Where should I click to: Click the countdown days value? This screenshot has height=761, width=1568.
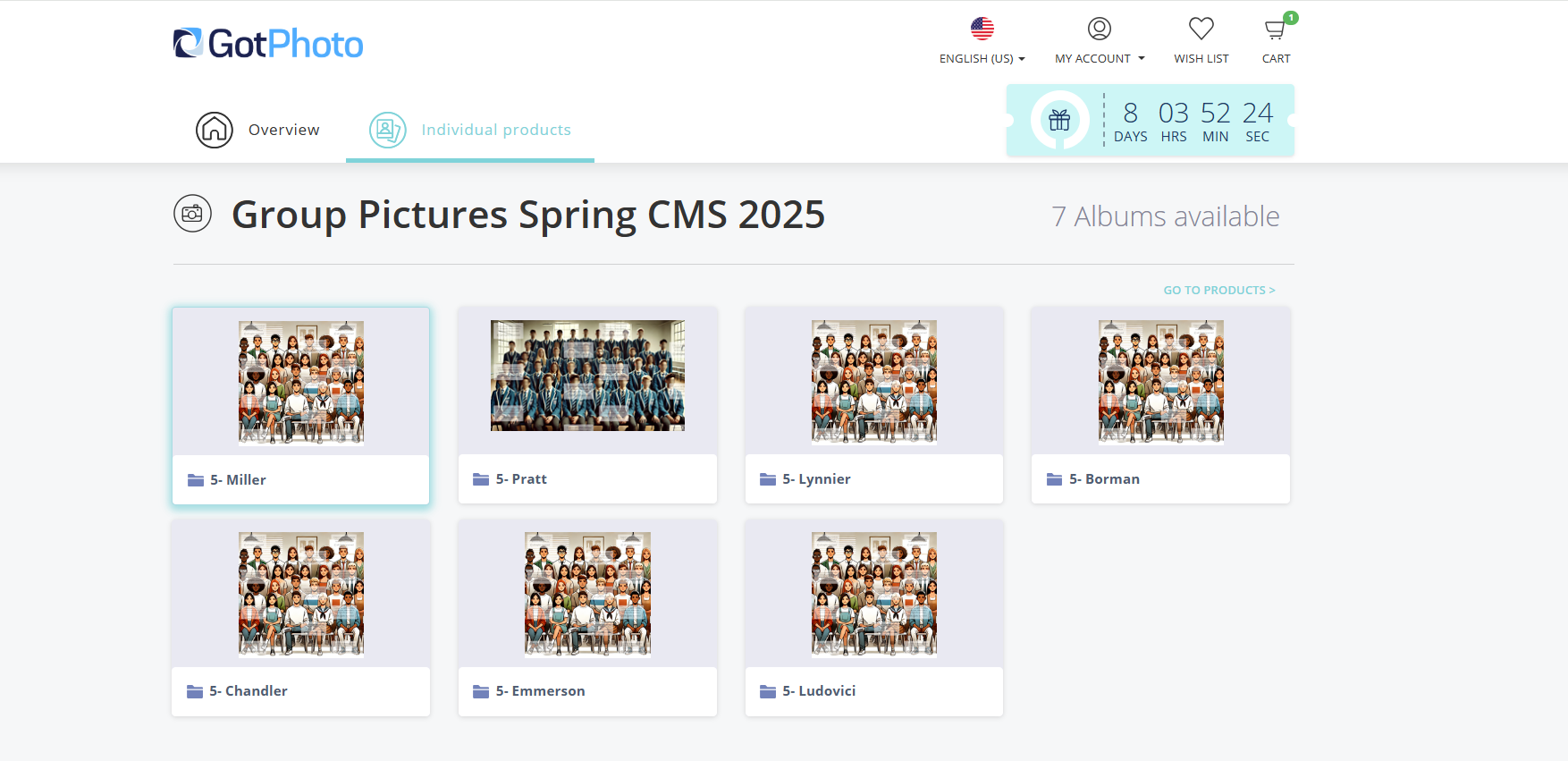[x=1131, y=113]
